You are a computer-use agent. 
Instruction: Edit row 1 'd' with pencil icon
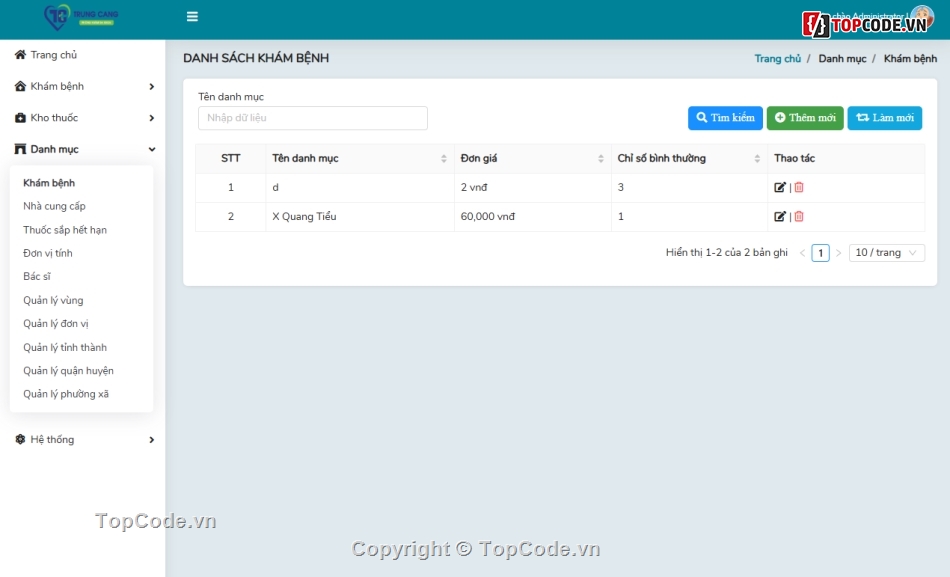tap(780, 187)
